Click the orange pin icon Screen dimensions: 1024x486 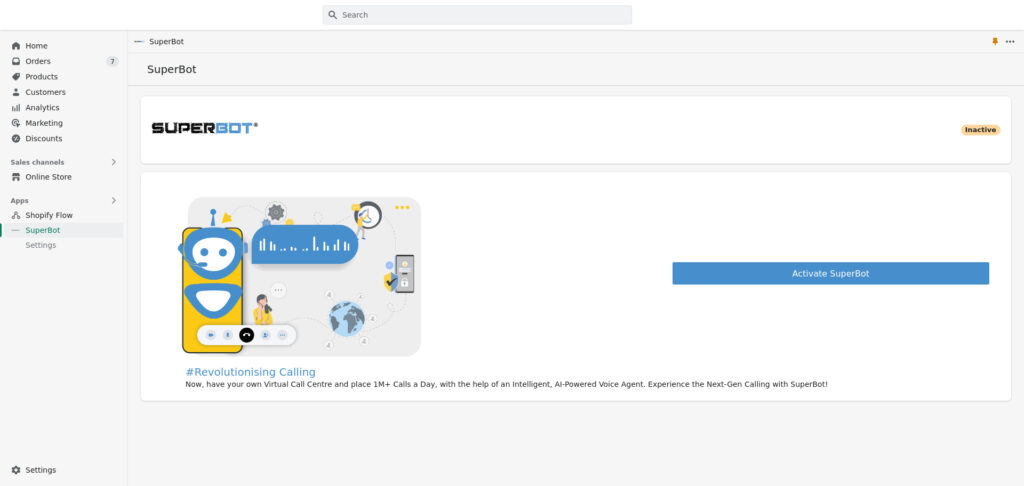click(995, 41)
